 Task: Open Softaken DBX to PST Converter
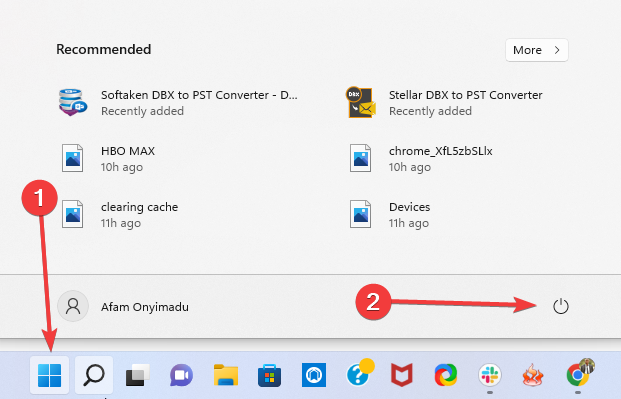178,103
